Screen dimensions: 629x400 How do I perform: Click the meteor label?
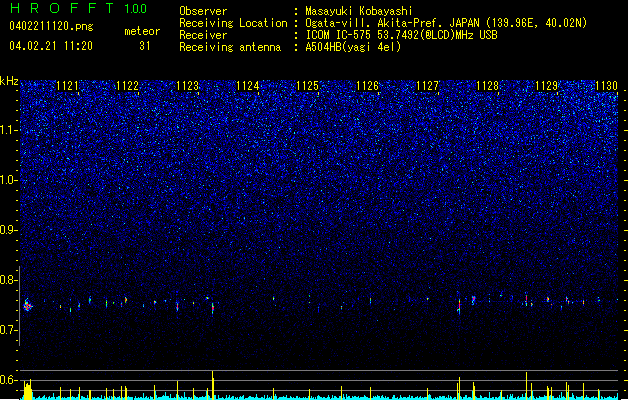click(142, 31)
